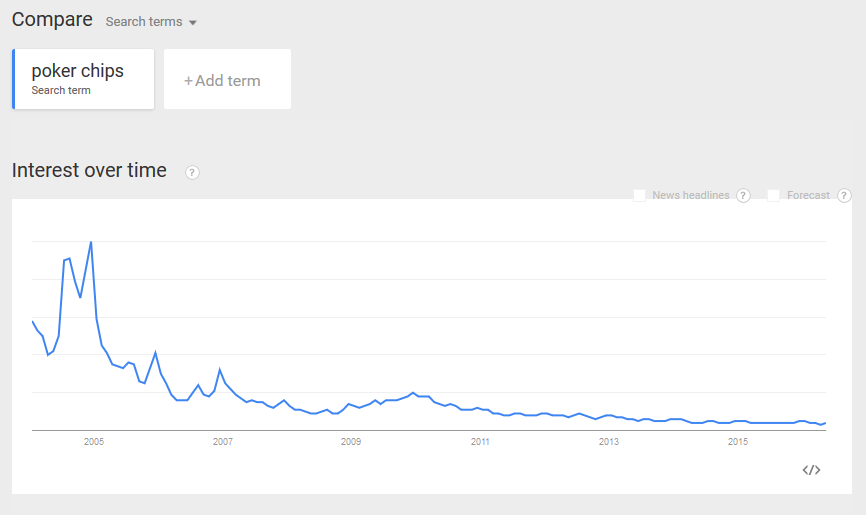Open help icon beside Interest over time
Screen dimensions: 866x515
tap(192, 172)
